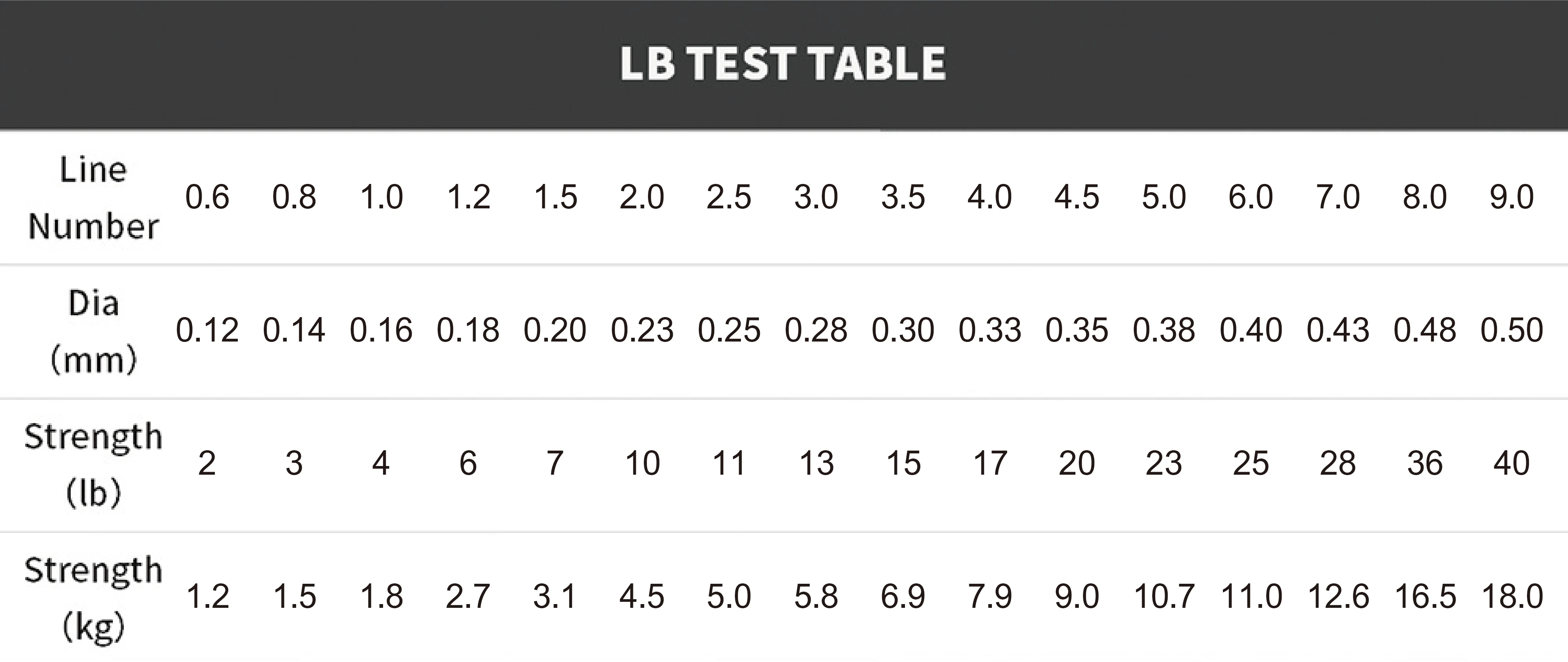The width and height of the screenshot is (1568, 662).
Task: Select diameter value 0.28
Action: [816, 330]
